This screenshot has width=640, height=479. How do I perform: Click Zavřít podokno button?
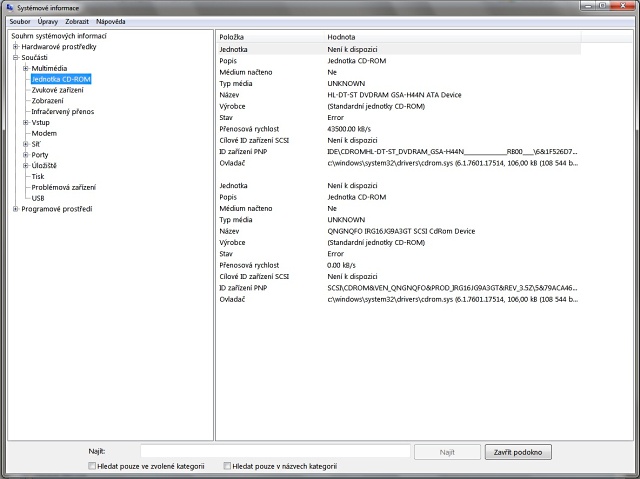pos(518,452)
